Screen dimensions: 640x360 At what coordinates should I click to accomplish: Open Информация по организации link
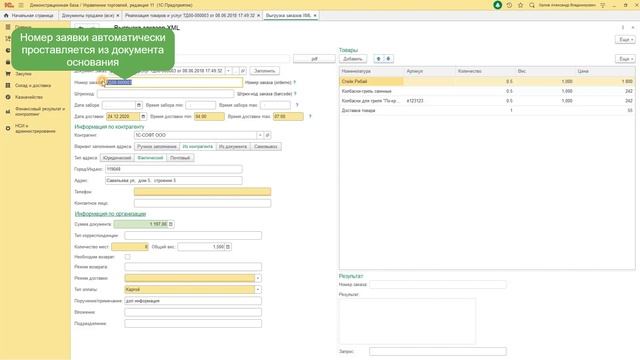coord(110,214)
